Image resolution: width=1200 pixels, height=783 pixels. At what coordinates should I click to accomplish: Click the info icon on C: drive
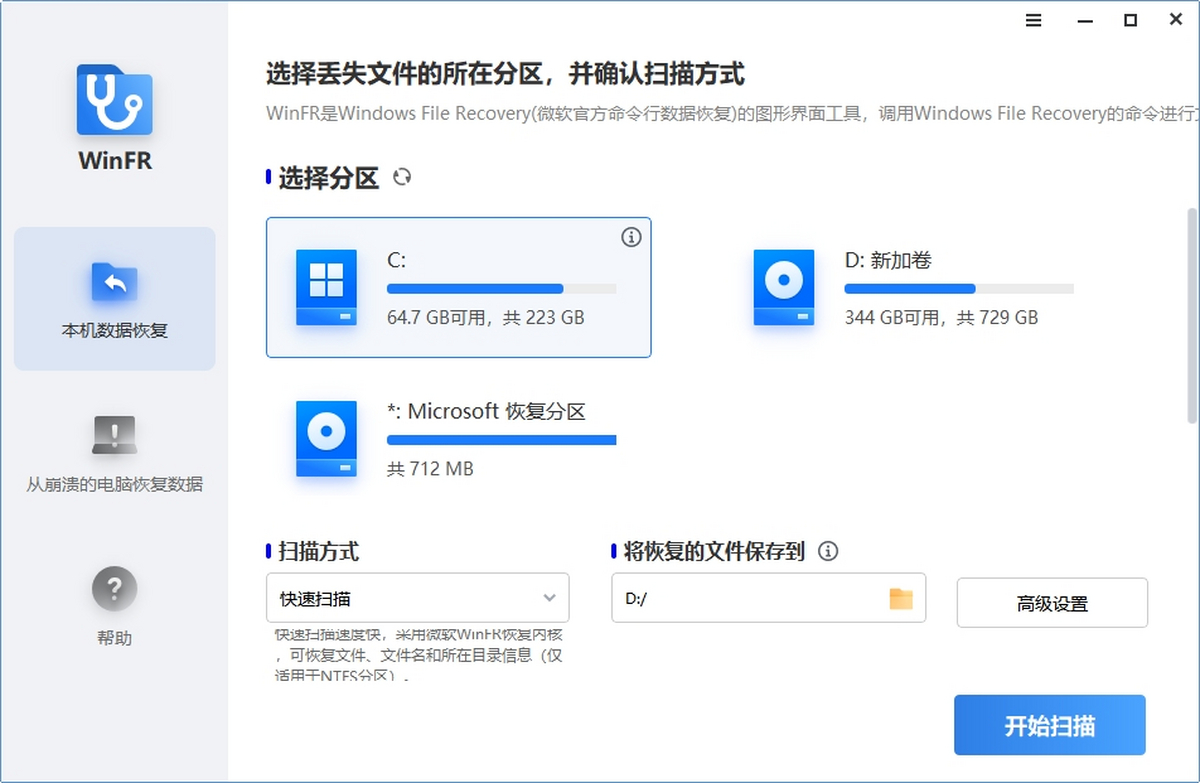(630, 237)
